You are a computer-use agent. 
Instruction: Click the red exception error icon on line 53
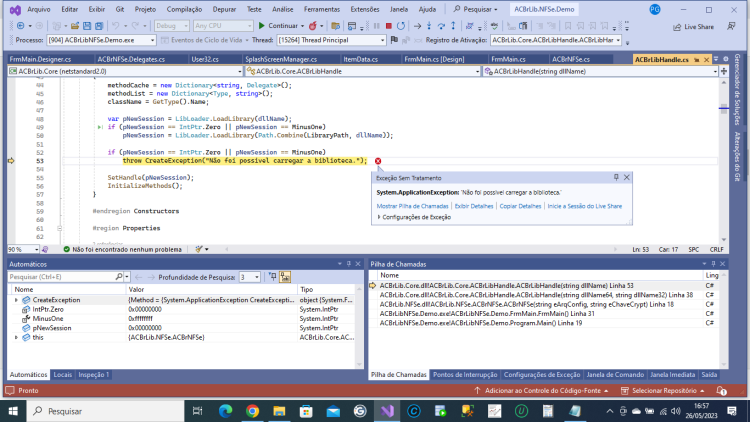point(378,161)
